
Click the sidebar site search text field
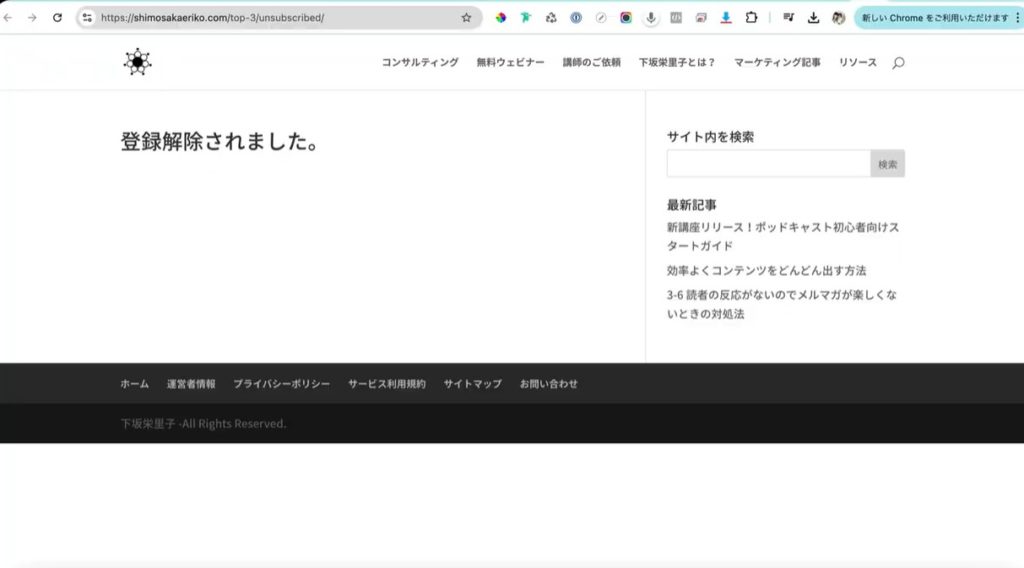click(768, 164)
